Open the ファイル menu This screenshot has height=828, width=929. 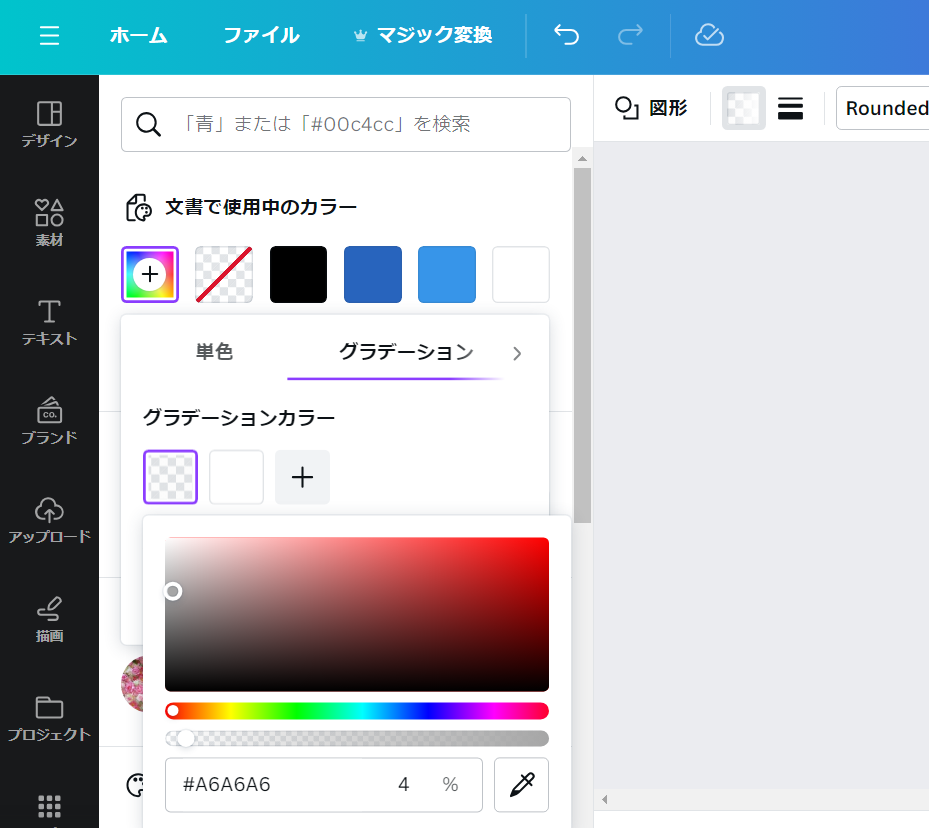pyautogui.click(x=261, y=36)
